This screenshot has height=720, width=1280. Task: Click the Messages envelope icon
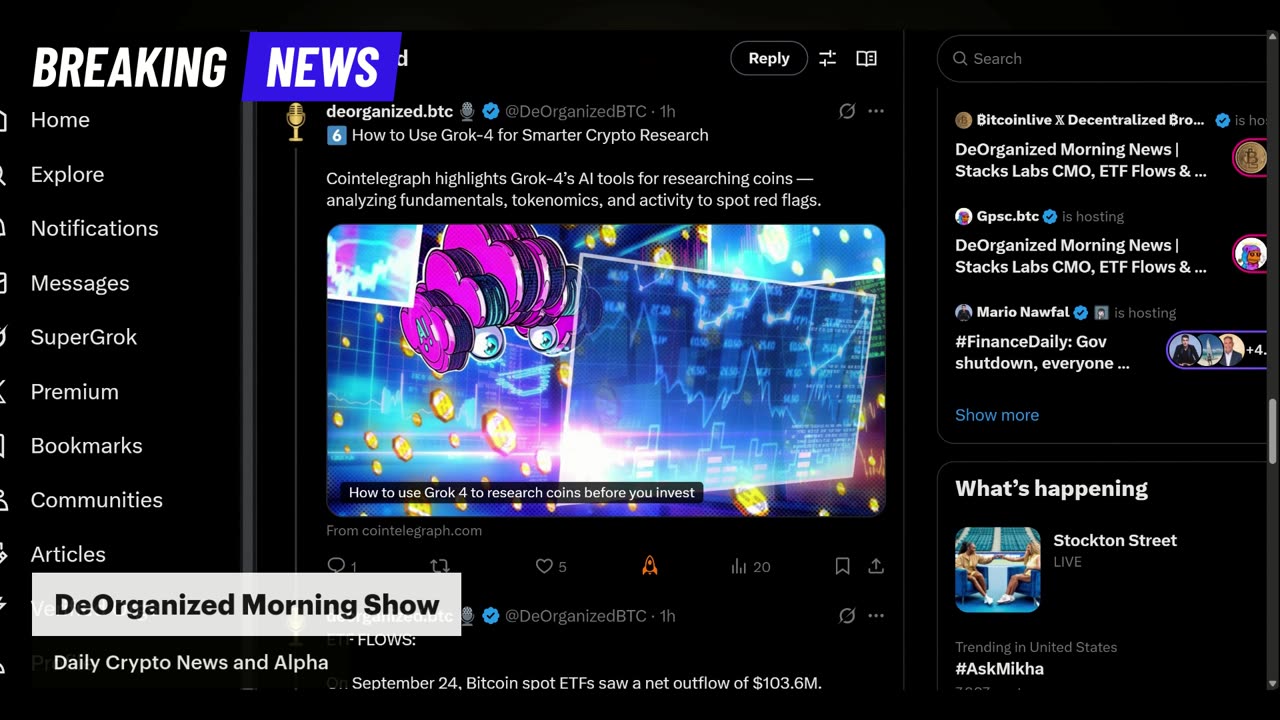pyautogui.click(x=4, y=283)
